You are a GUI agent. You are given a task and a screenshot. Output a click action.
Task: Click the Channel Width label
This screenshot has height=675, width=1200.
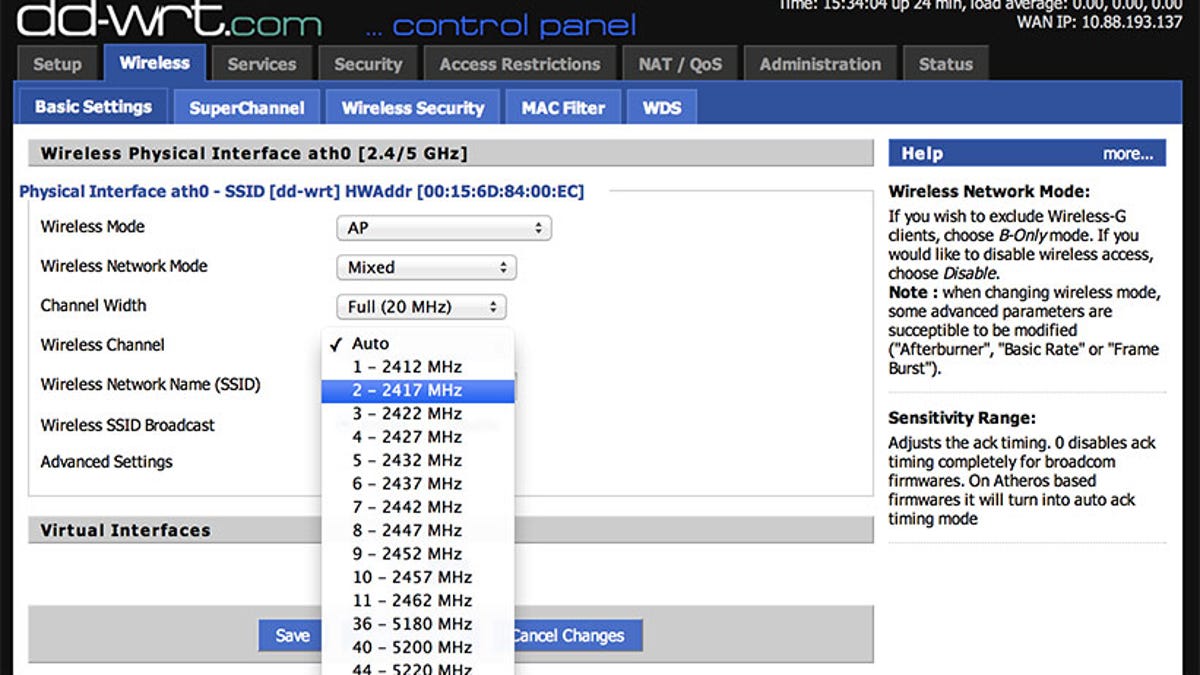tap(93, 306)
